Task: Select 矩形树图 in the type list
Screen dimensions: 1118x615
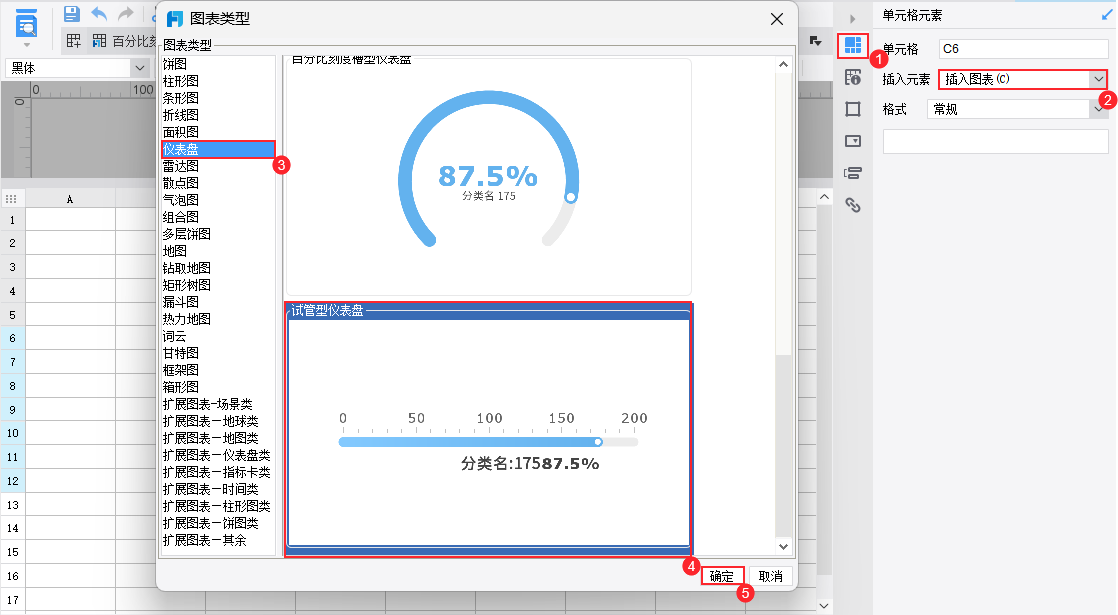Action: pos(186,286)
